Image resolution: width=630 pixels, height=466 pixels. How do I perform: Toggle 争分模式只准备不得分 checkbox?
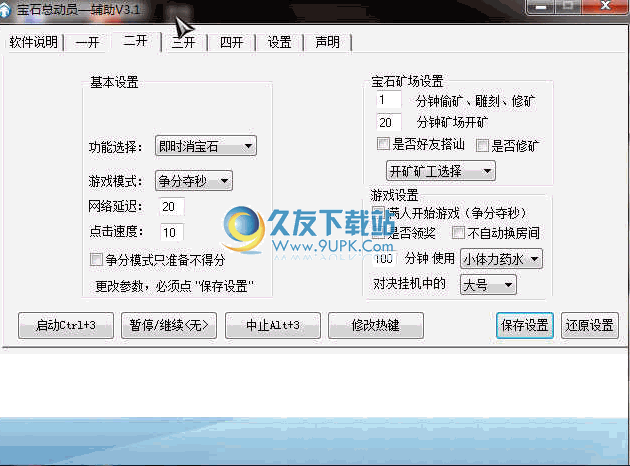tap(96, 259)
